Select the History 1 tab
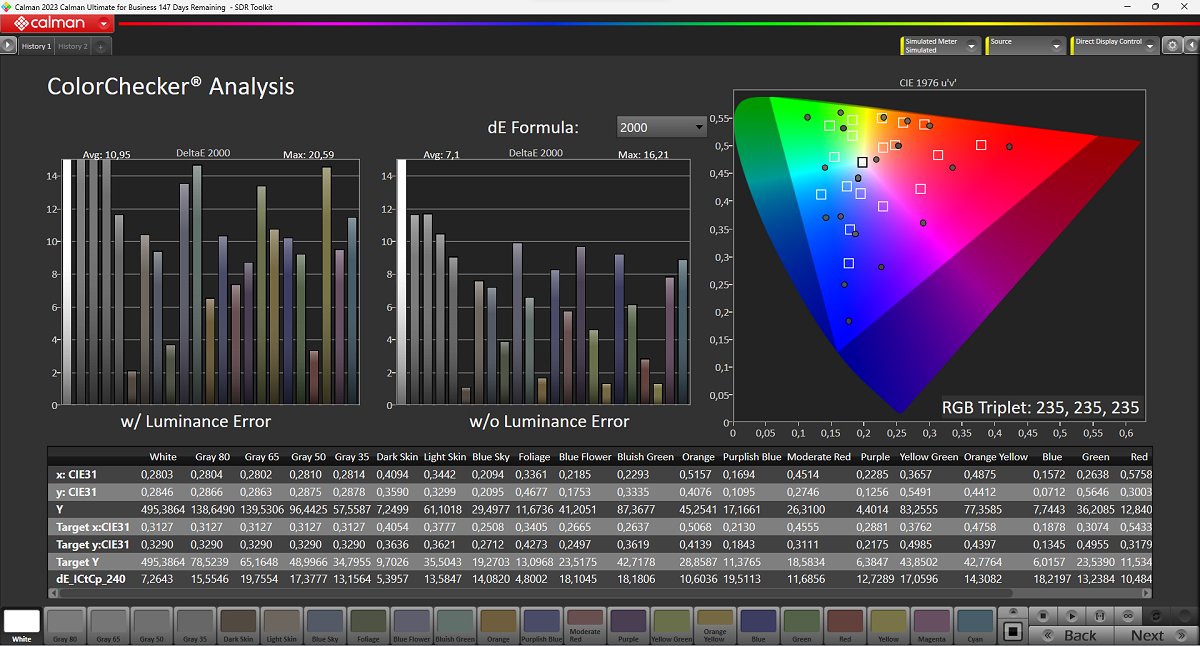Image resolution: width=1200 pixels, height=646 pixels. [36, 46]
